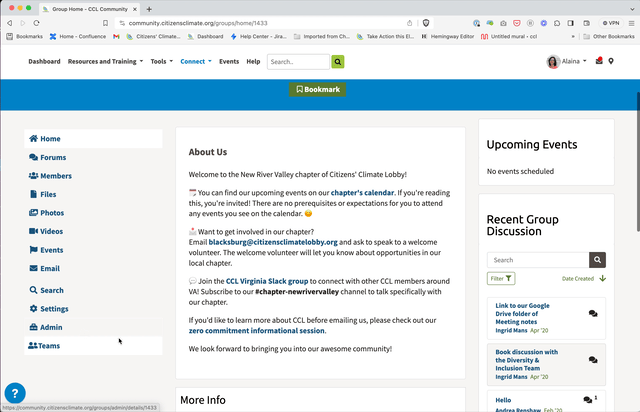Click the green search magnifier button in navbar
Viewport: 640px width, 412px height.
coord(338,62)
